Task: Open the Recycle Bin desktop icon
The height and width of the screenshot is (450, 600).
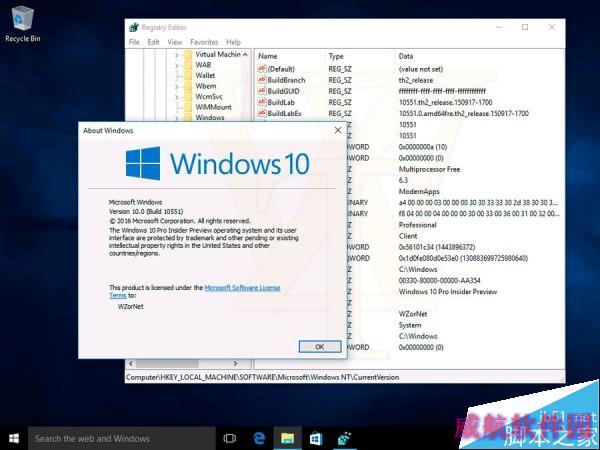Action: coord(23,24)
